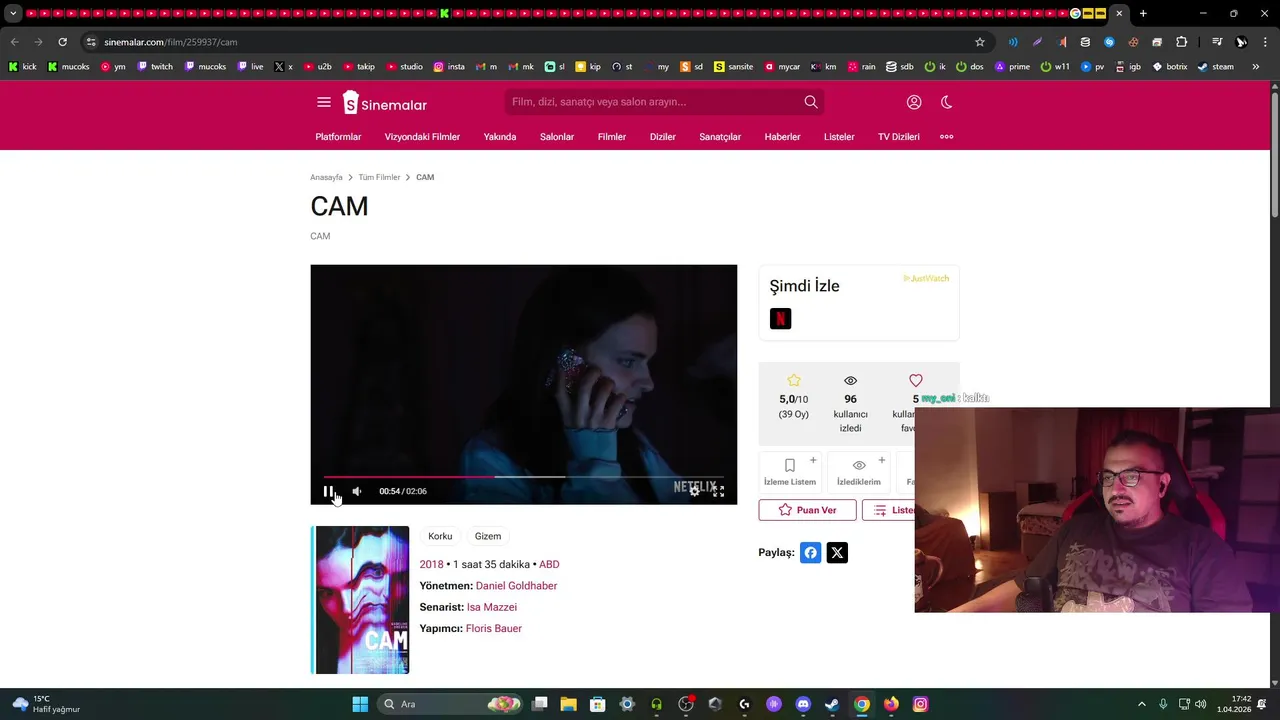
Task: Open a new browser tab
Action: (1143, 14)
